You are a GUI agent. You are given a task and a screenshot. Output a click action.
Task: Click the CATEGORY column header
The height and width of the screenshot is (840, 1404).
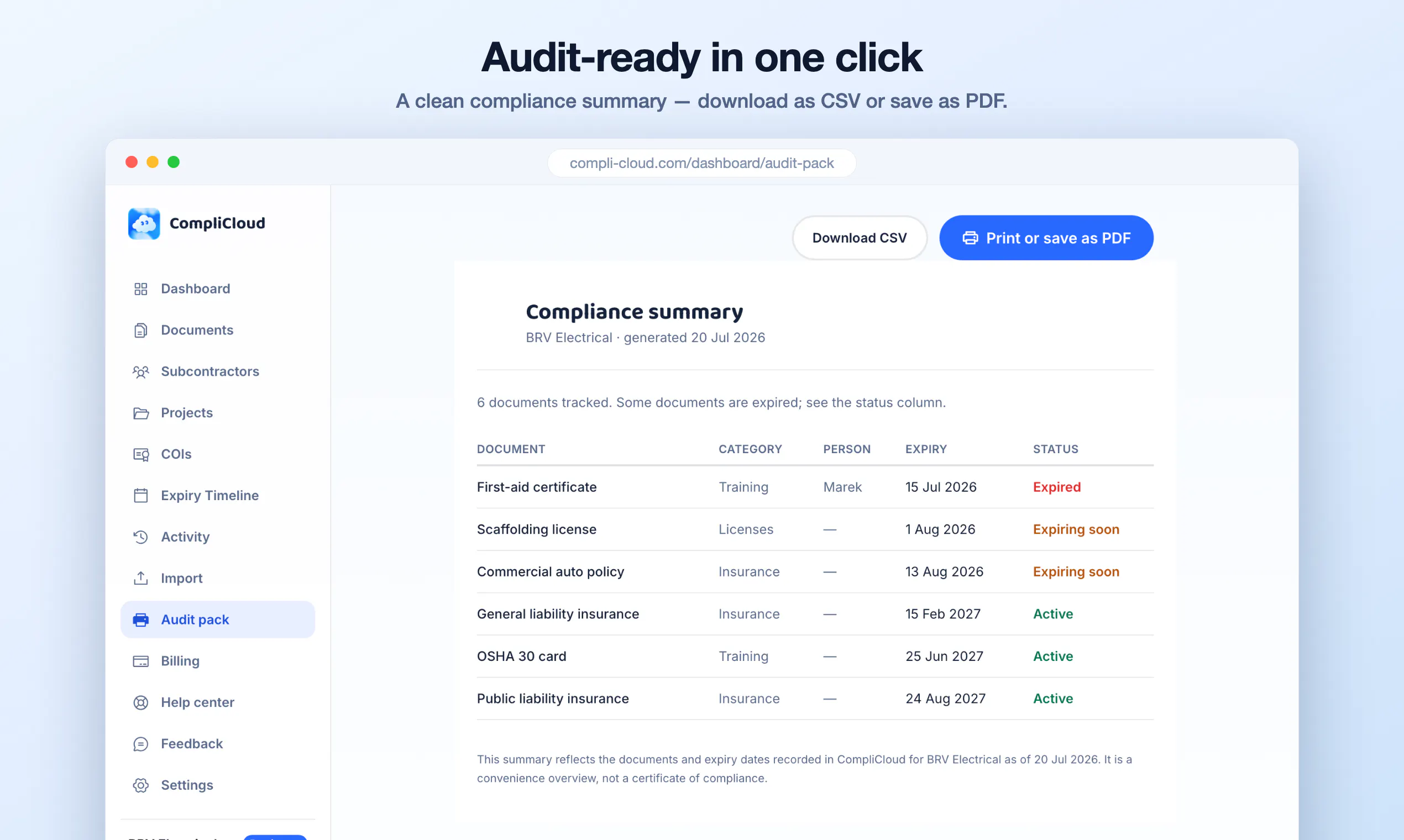750,449
